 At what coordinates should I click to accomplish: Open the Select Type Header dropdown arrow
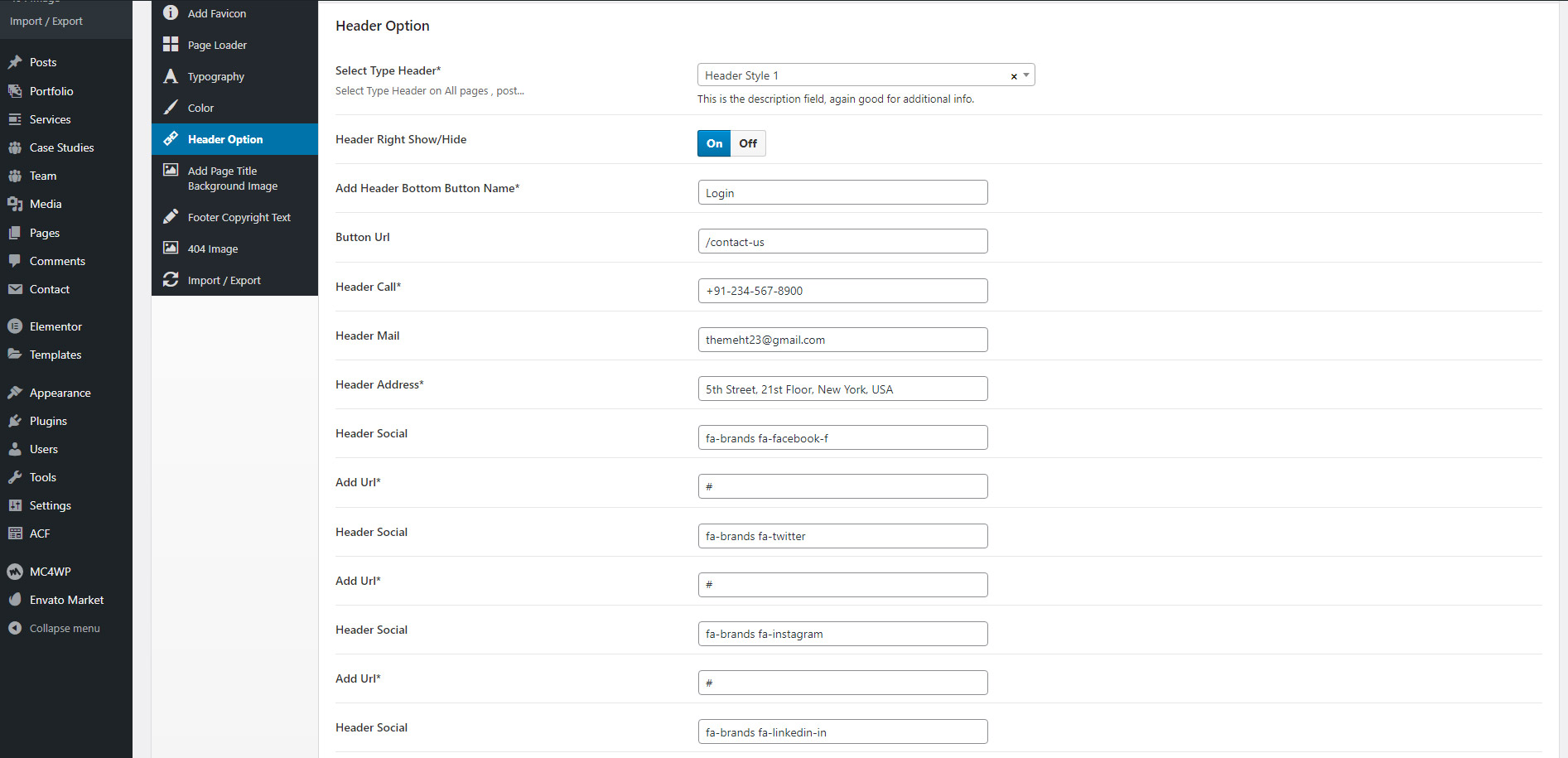1025,75
